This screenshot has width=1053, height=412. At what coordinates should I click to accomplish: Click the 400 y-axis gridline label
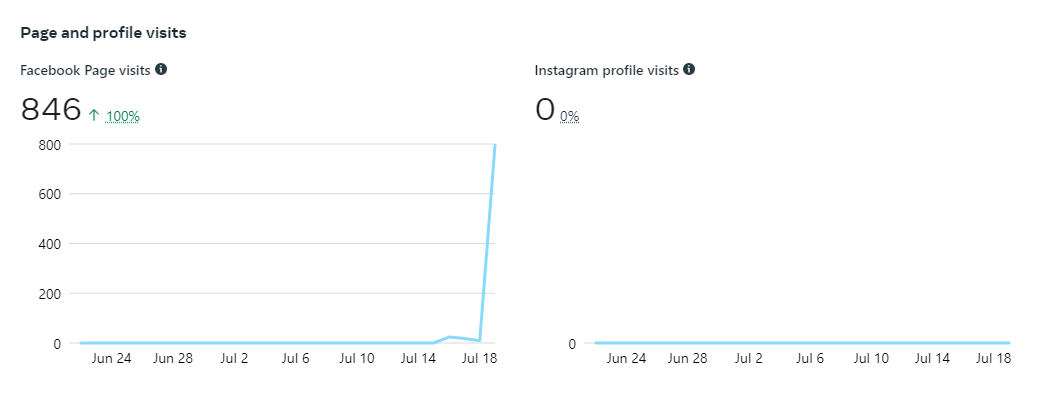(x=50, y=244)
